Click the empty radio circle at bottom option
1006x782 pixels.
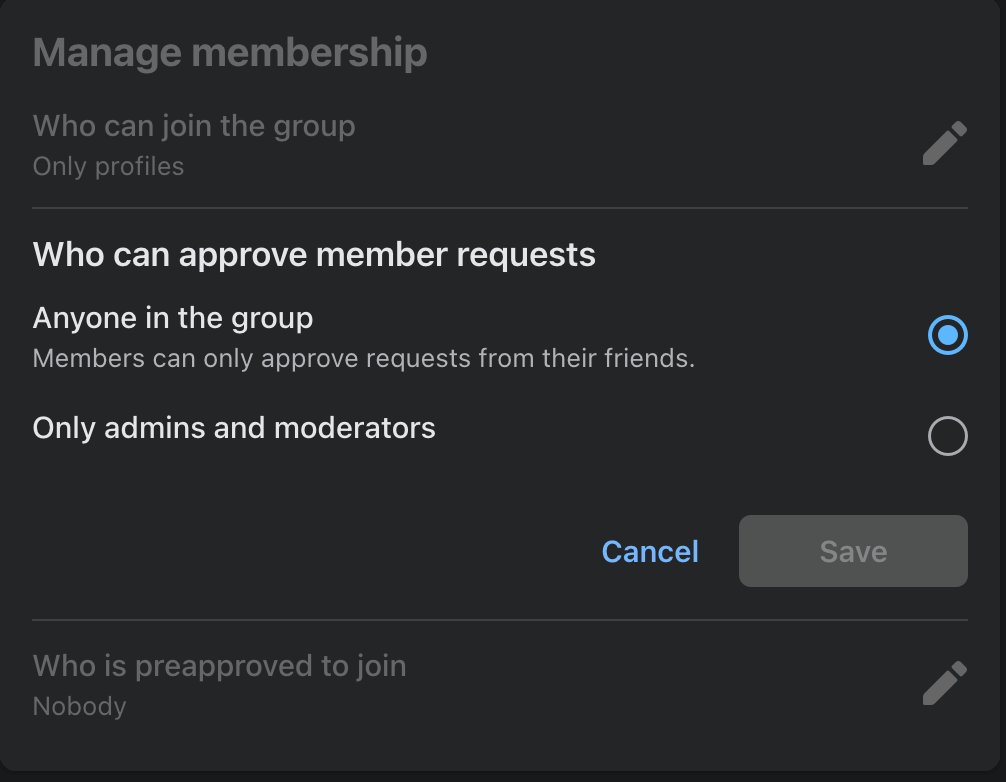tap(947, 436)
